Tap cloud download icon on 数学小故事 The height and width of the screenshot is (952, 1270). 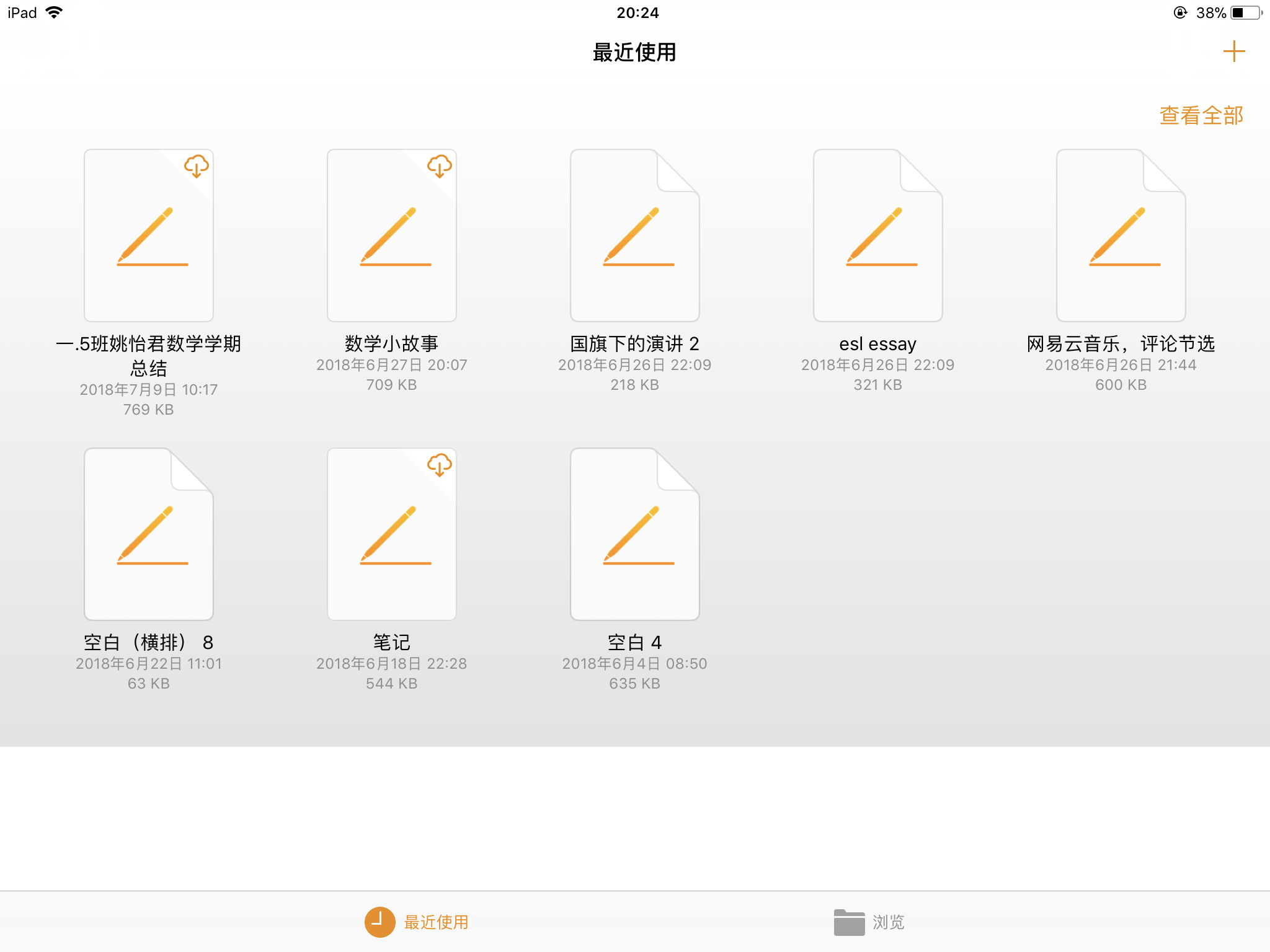(439, 166)
